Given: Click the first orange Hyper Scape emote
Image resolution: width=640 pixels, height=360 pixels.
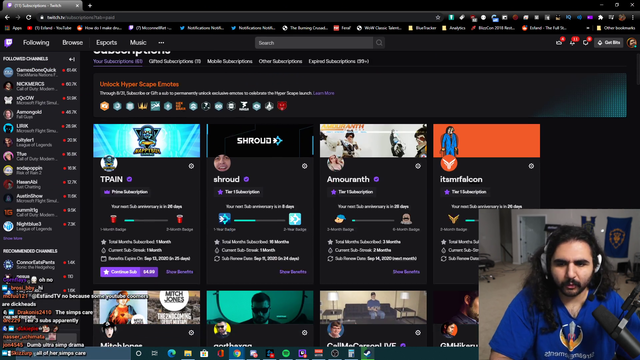Looking at the screenshot, I should [104, 106].
